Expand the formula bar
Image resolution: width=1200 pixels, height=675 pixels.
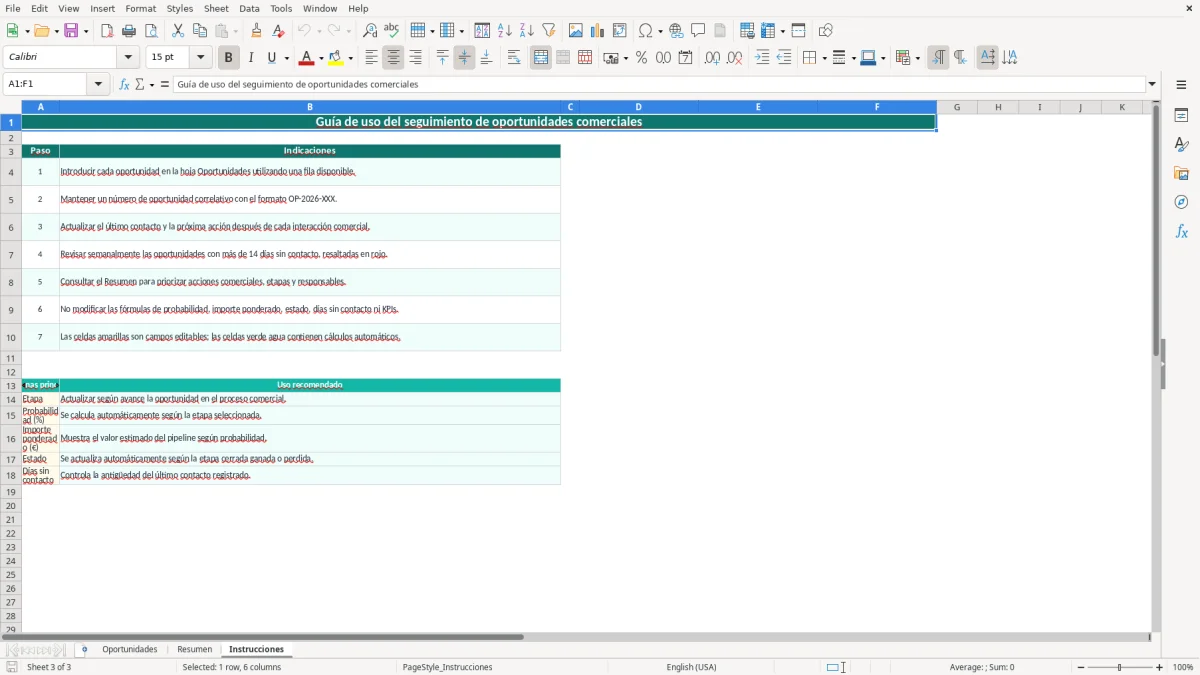tap(1152, 85)
